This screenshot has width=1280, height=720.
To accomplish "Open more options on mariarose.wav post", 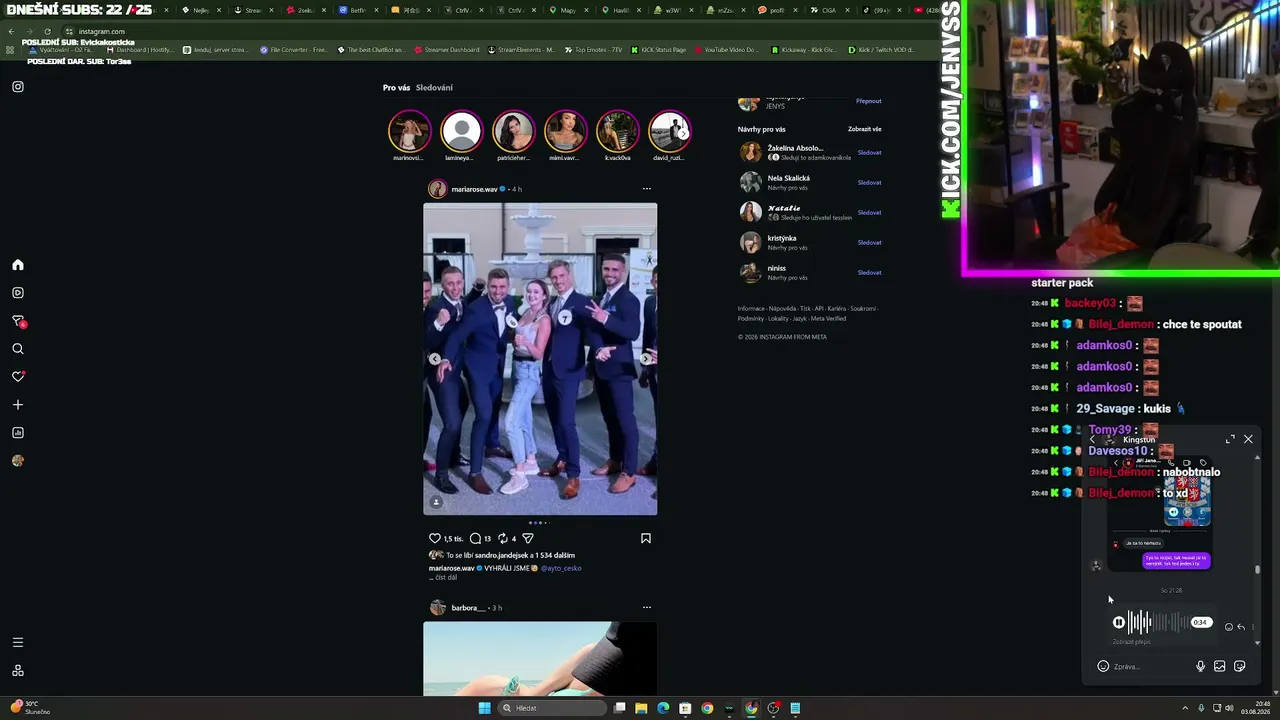I will click(x=647, y=189).
